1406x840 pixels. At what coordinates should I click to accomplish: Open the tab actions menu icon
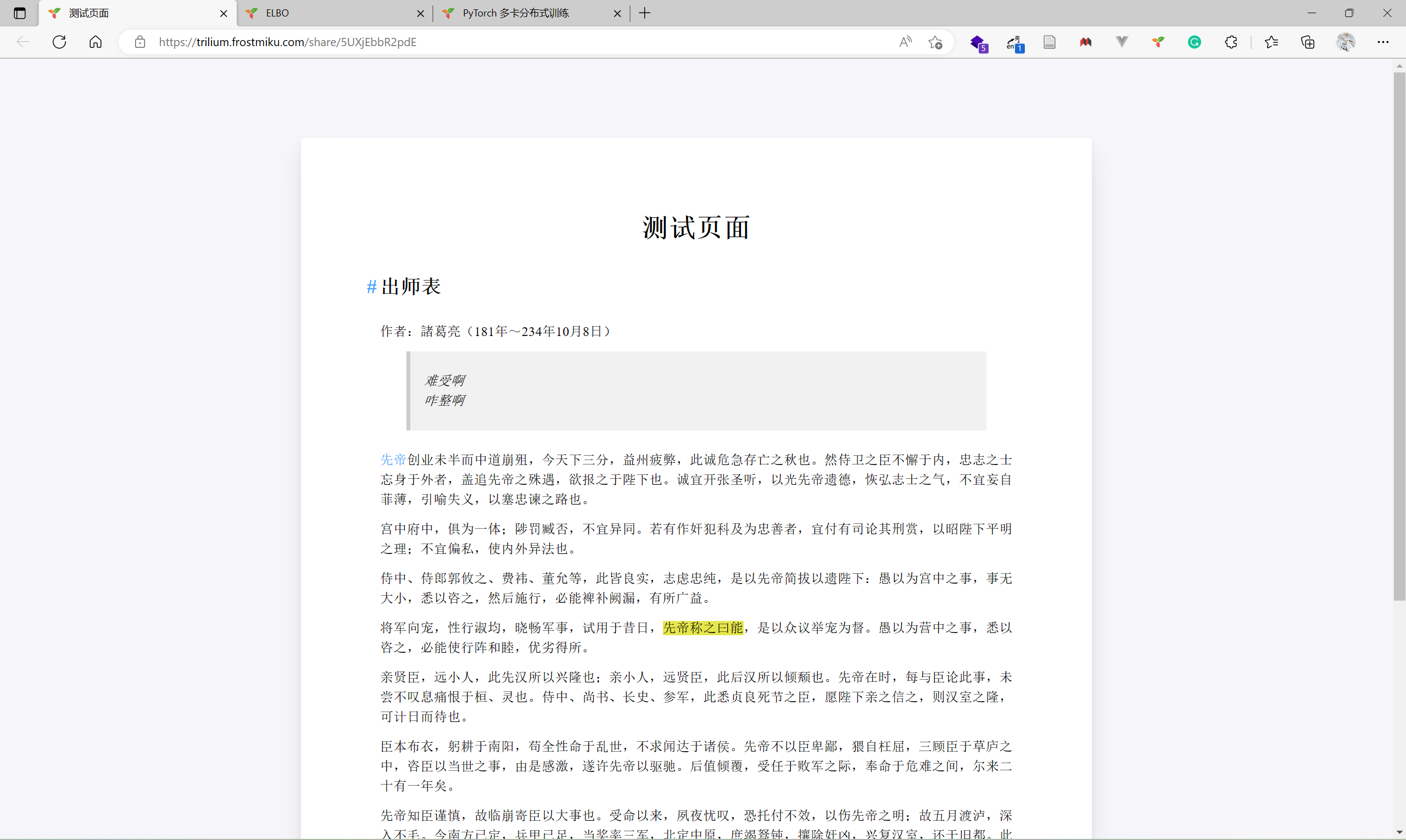[20, 13]
